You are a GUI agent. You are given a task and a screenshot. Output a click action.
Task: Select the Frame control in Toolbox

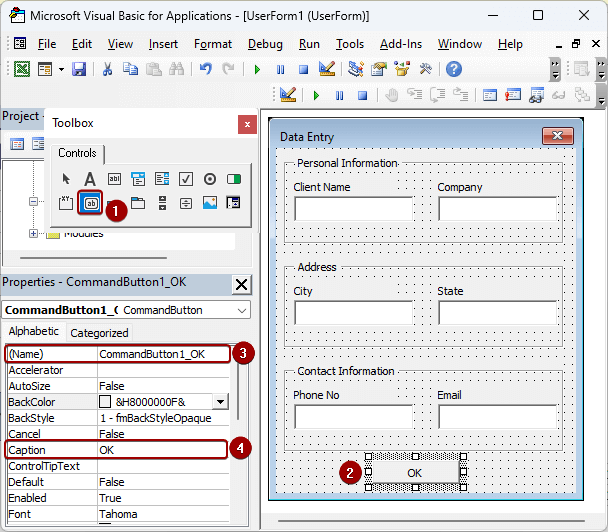pos(66,202)
